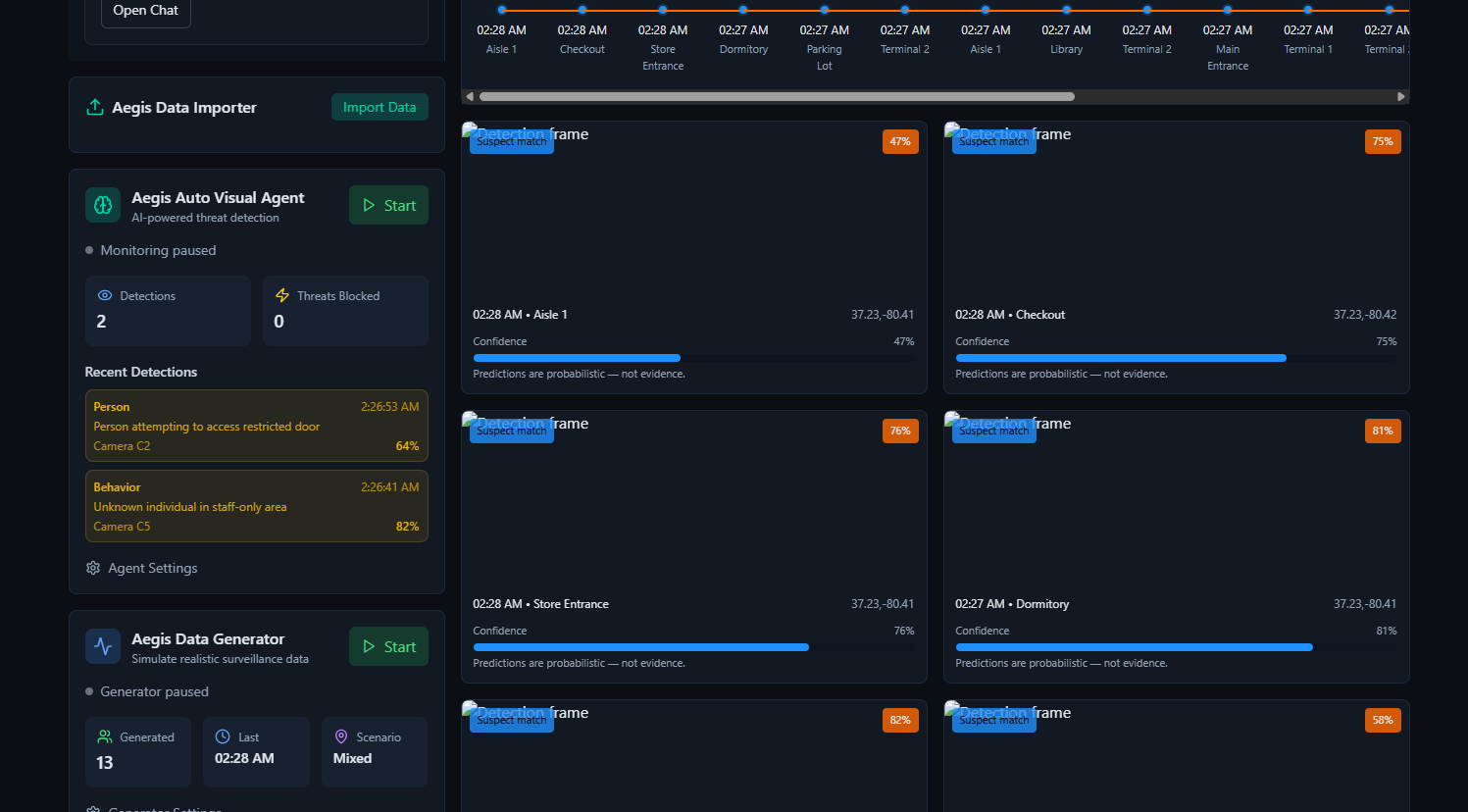Image resolution: width=1468 pixels, height=812 pixels.
Task: Click the timeline scrollbar left arrow
Action: [470, 96]
